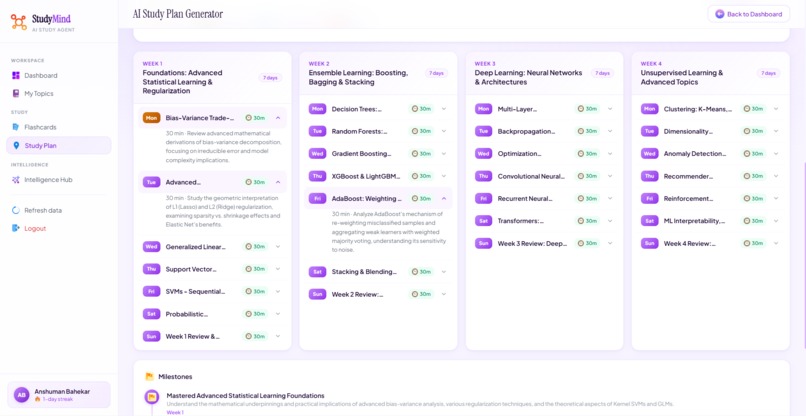Expand the Week 3 Transformers chevron
Viewport: 806px width, 416px height.
click(x=610, y=221)
